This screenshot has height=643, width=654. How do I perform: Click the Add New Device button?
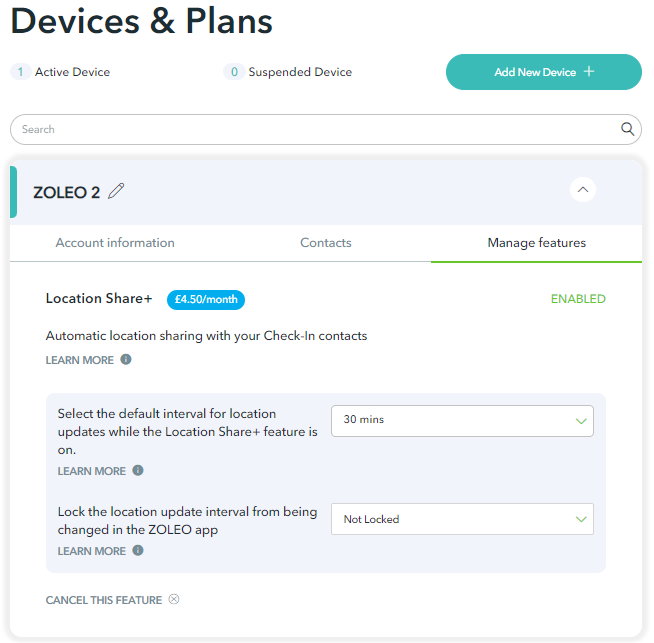543,72
